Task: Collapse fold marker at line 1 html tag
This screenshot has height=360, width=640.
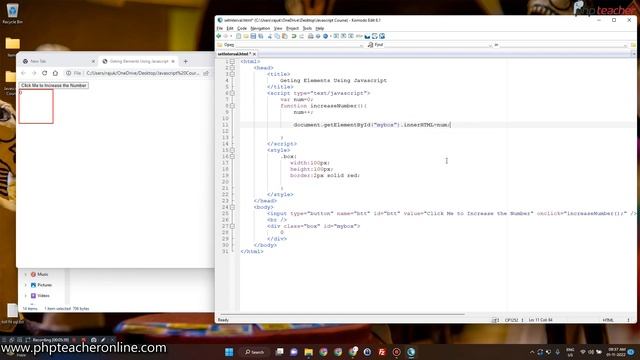Action: (x=232, y=62)
